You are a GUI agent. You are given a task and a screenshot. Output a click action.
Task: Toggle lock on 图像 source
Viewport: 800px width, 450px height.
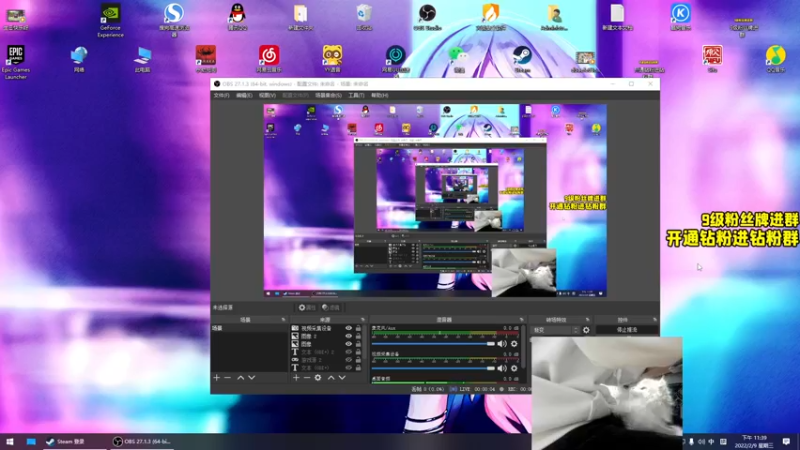pyautogui.click(x=358, y=344)
